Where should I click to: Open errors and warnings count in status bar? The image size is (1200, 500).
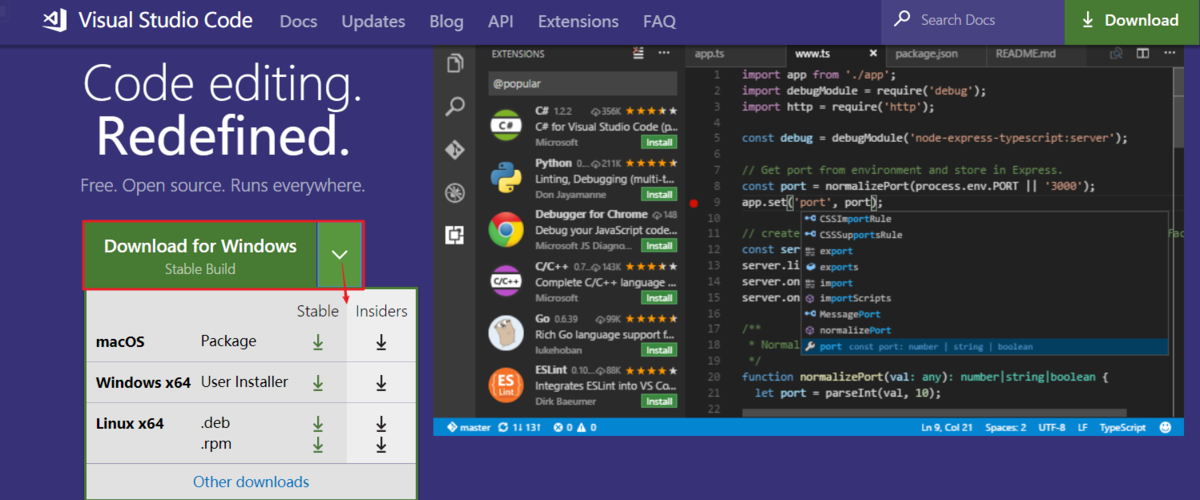point(574,427)
